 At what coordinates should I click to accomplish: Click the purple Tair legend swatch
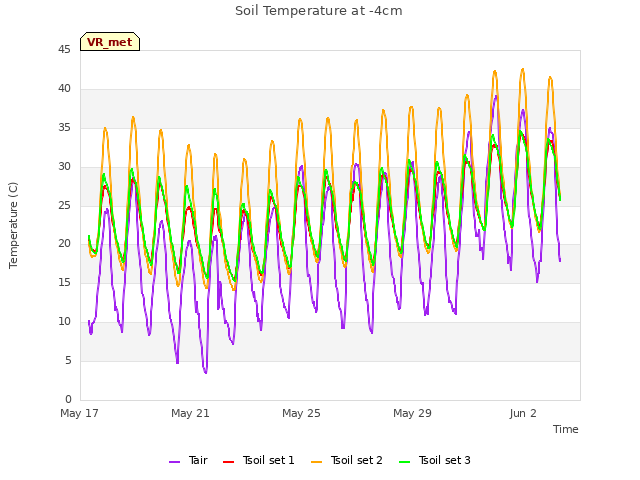175,462
